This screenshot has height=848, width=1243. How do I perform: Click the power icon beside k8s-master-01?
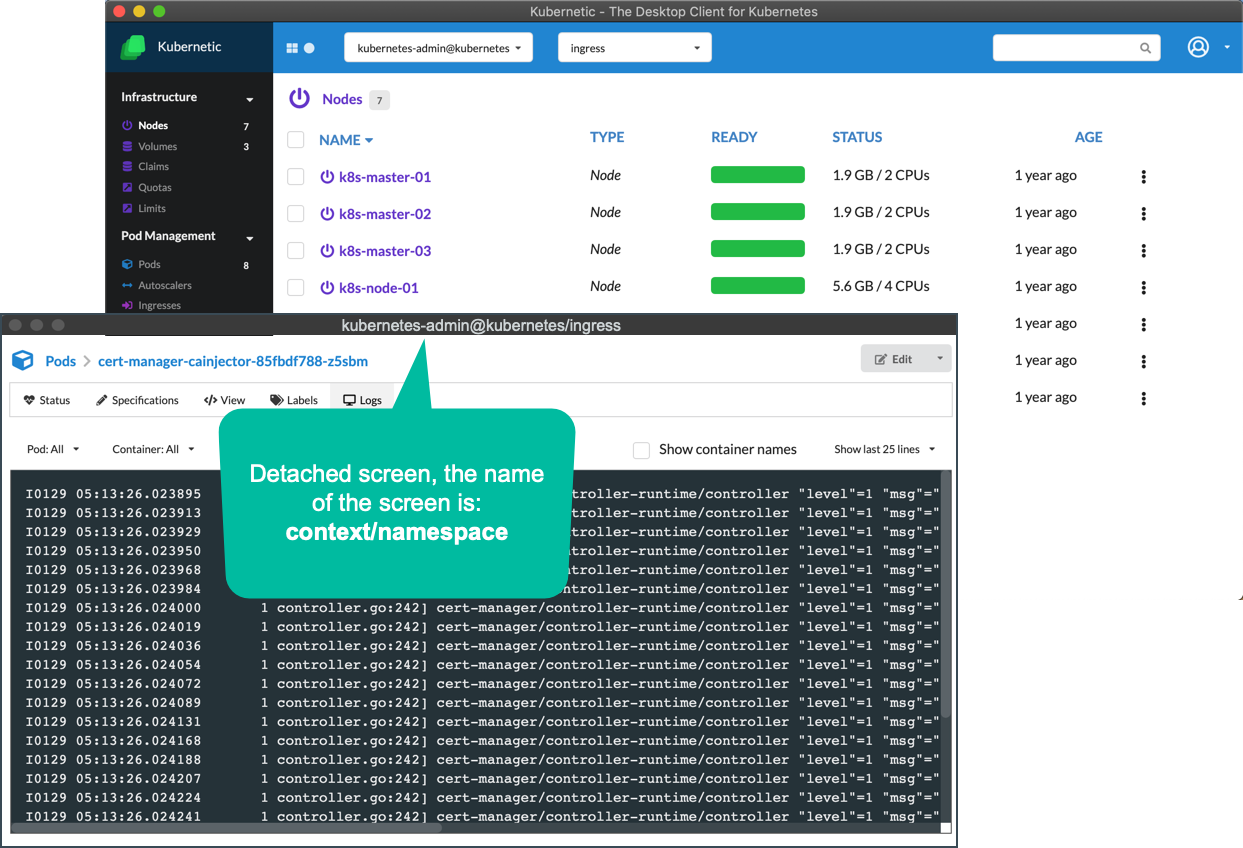(x=326, y=177)
